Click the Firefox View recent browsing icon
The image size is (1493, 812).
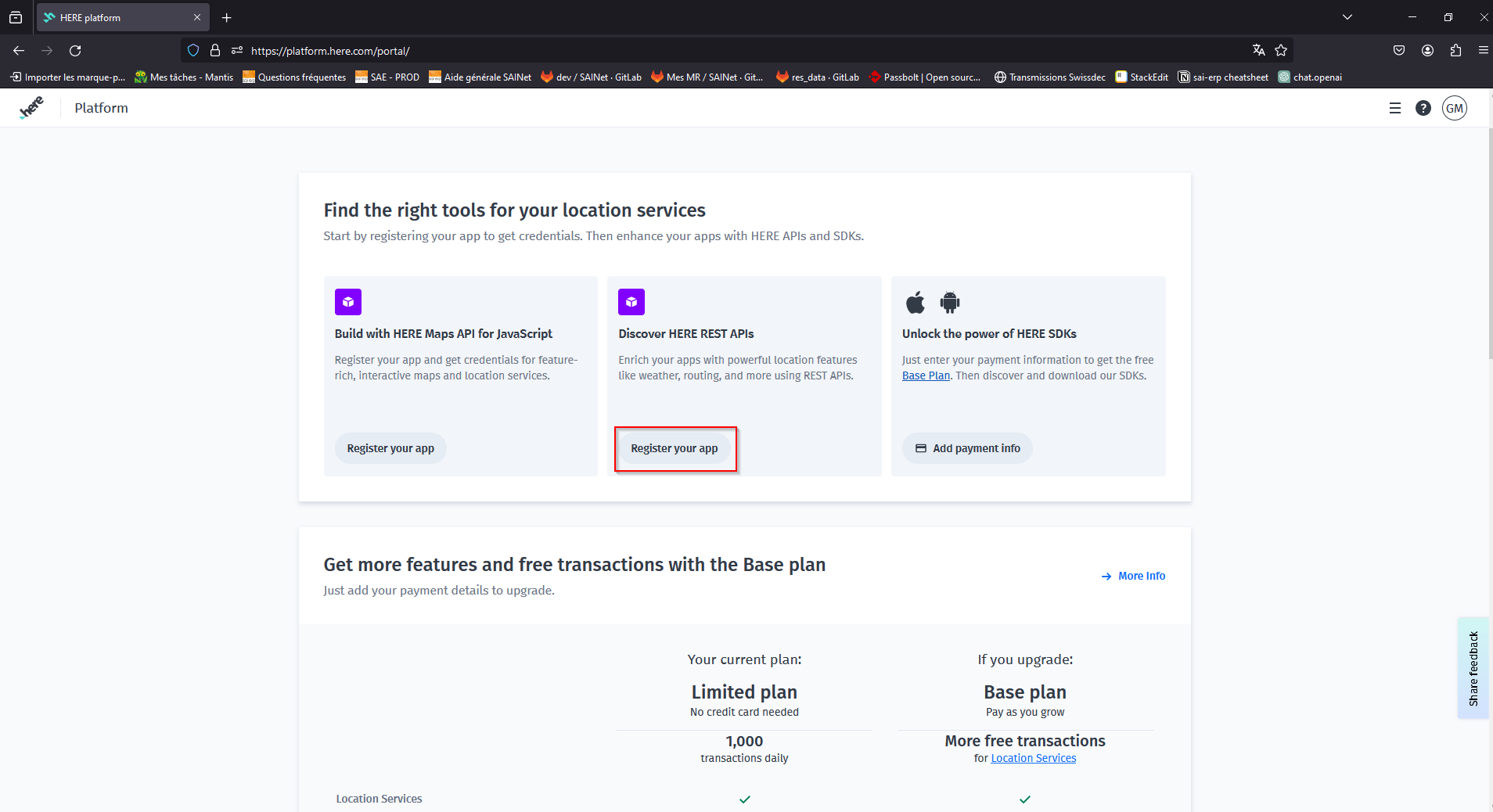(x=16, y=17)
